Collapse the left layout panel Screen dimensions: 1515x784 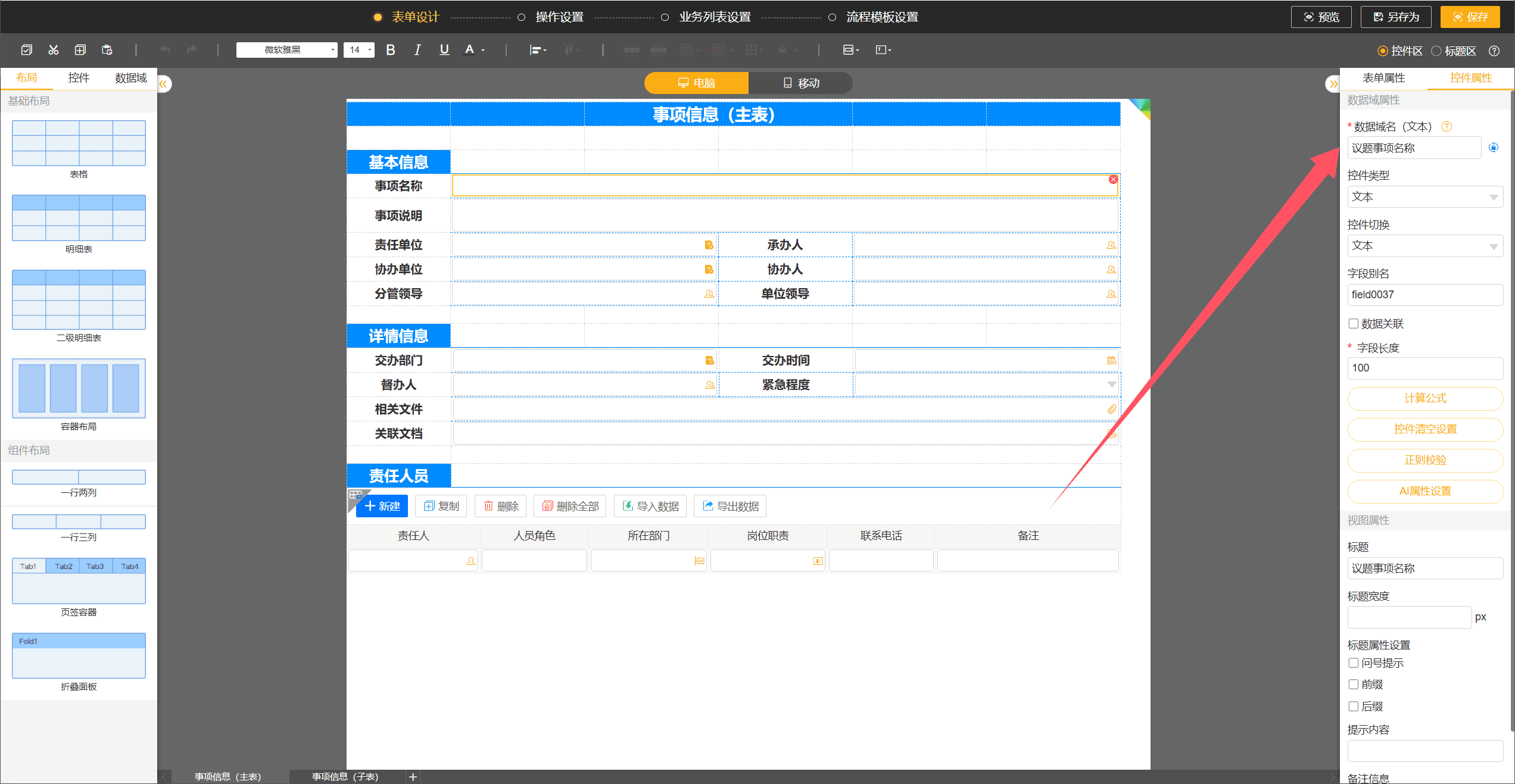click(x=164, y=84)
